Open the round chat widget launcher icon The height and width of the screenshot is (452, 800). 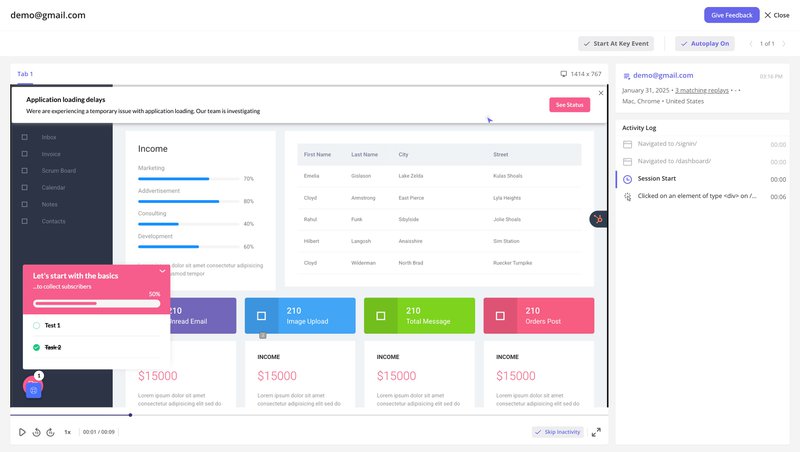click(x=33, y=390)
